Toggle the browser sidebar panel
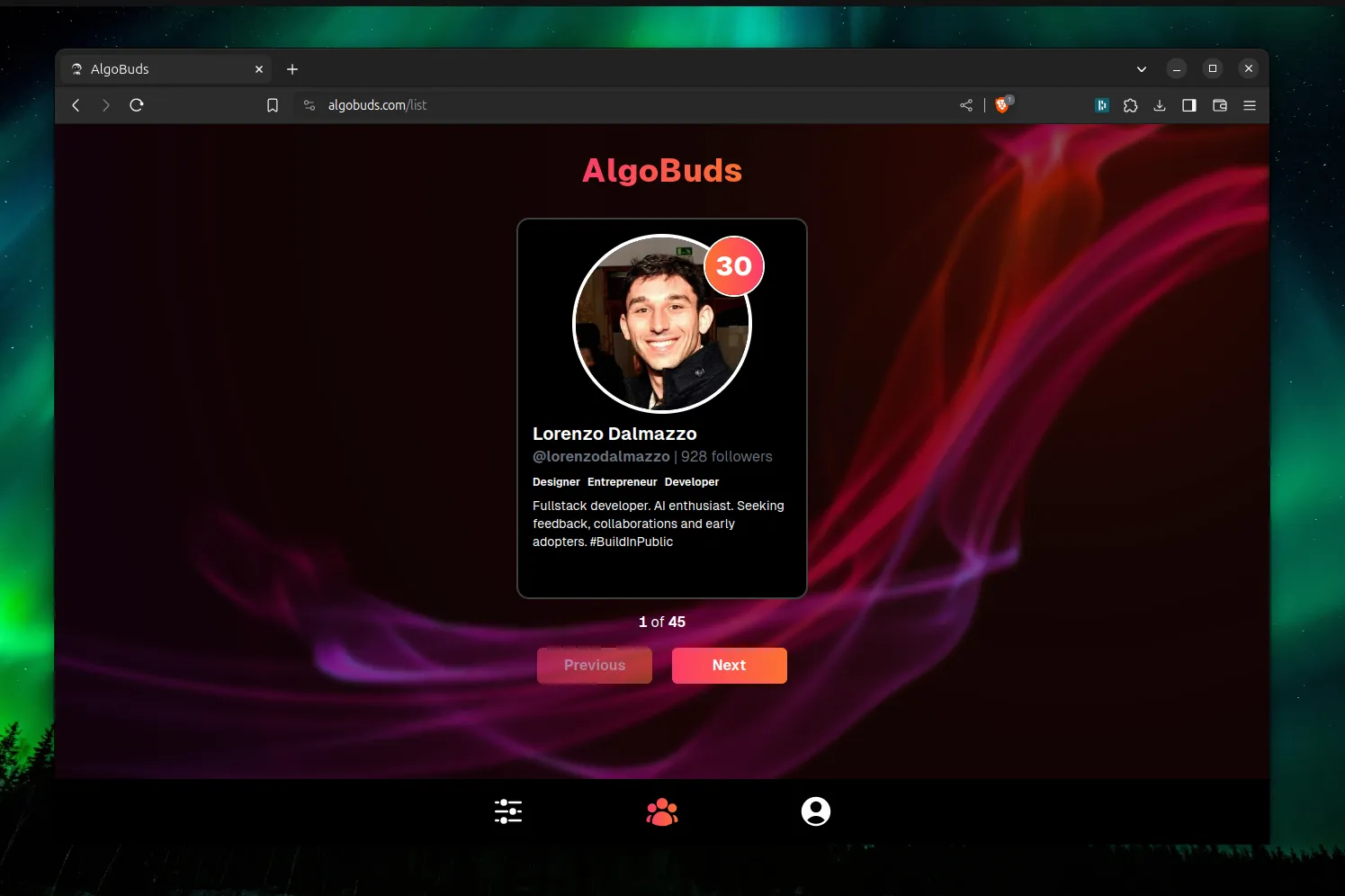Image resolution: width=1345 pixels, height=896 pixels. [1189, 105]
